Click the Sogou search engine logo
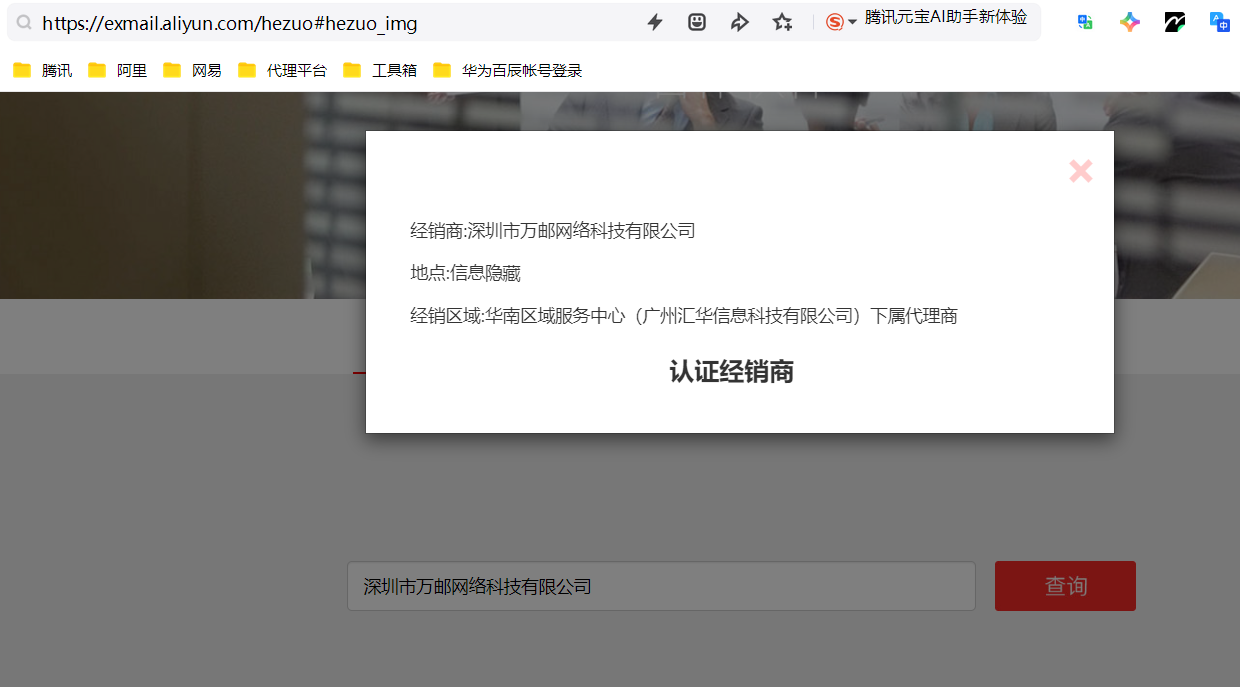The width and height of the screenshot is (1240, 687). (835, 22)
